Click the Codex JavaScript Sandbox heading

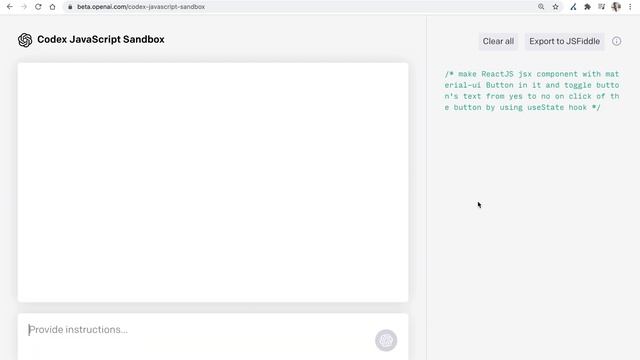(101, 40)
